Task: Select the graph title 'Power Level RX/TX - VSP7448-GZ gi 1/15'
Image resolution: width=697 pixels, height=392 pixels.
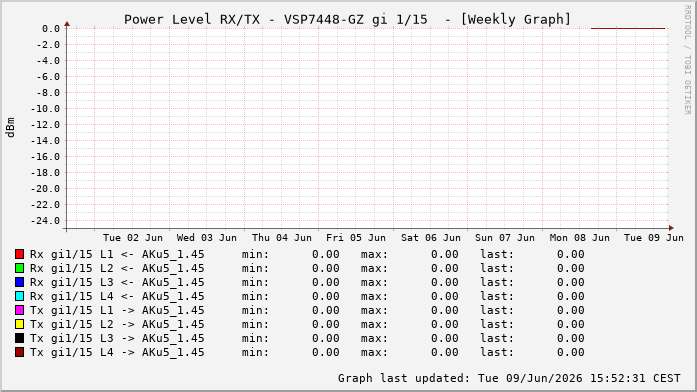Action: click(x=276, y=20)
